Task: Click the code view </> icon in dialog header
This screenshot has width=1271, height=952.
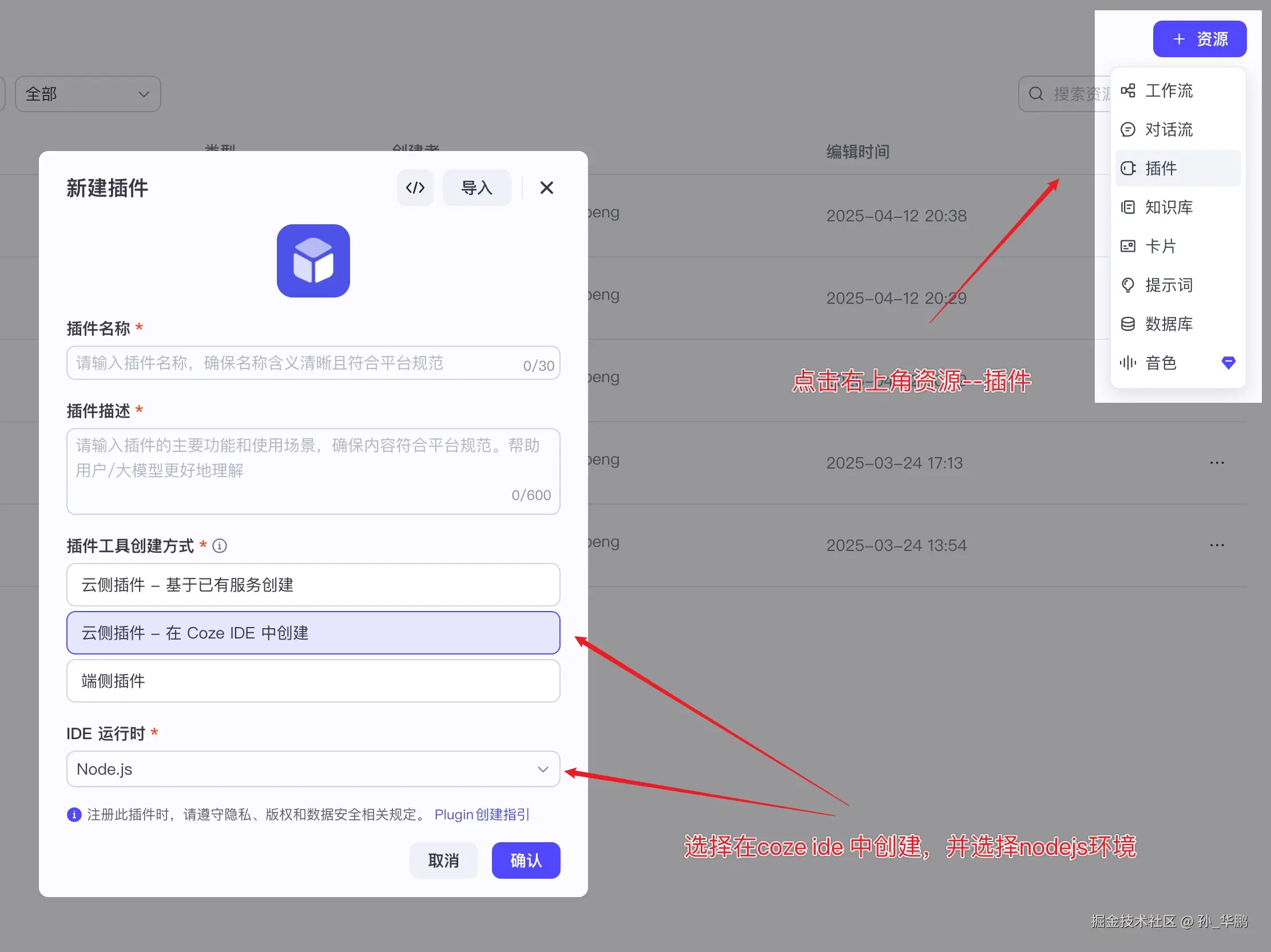Action: 415,187
